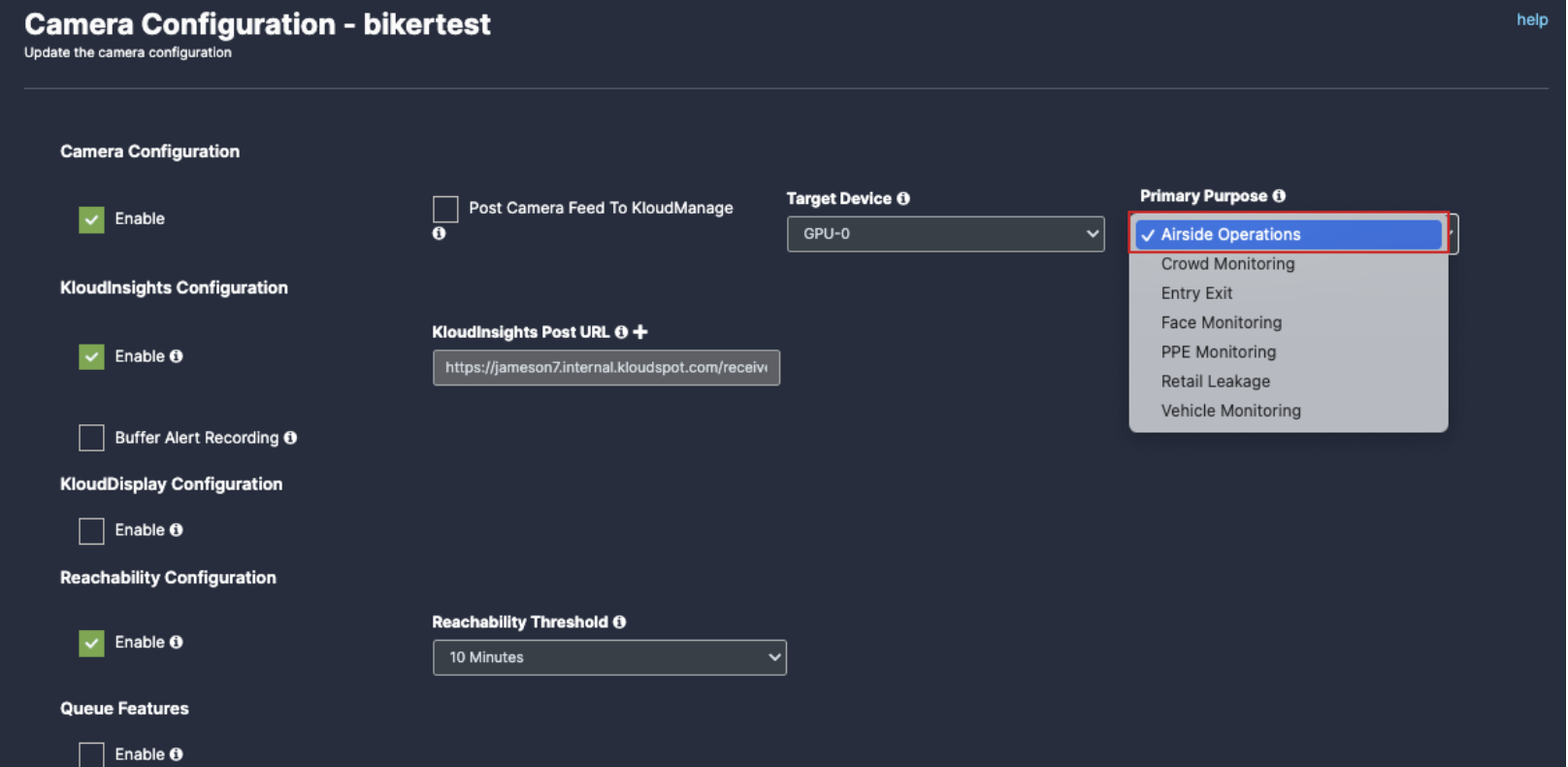Select Retail Leakage option
1568x767 pixels.
coord(1289,382)
